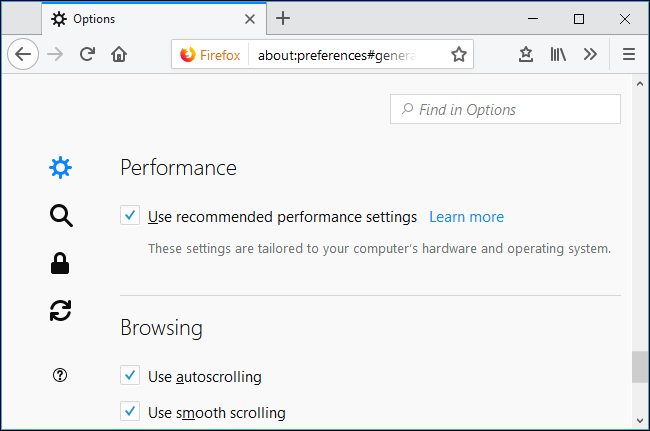The width and height of the screenshot is (650, 431).
Task: Toggle Use autoscrolling checkbox
Action: click(130, 376)
